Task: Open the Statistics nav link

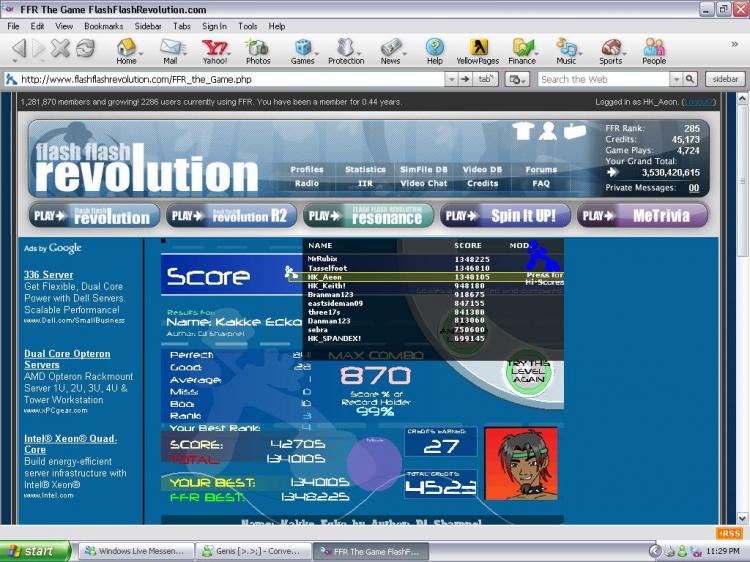Action: click(365, 169)
